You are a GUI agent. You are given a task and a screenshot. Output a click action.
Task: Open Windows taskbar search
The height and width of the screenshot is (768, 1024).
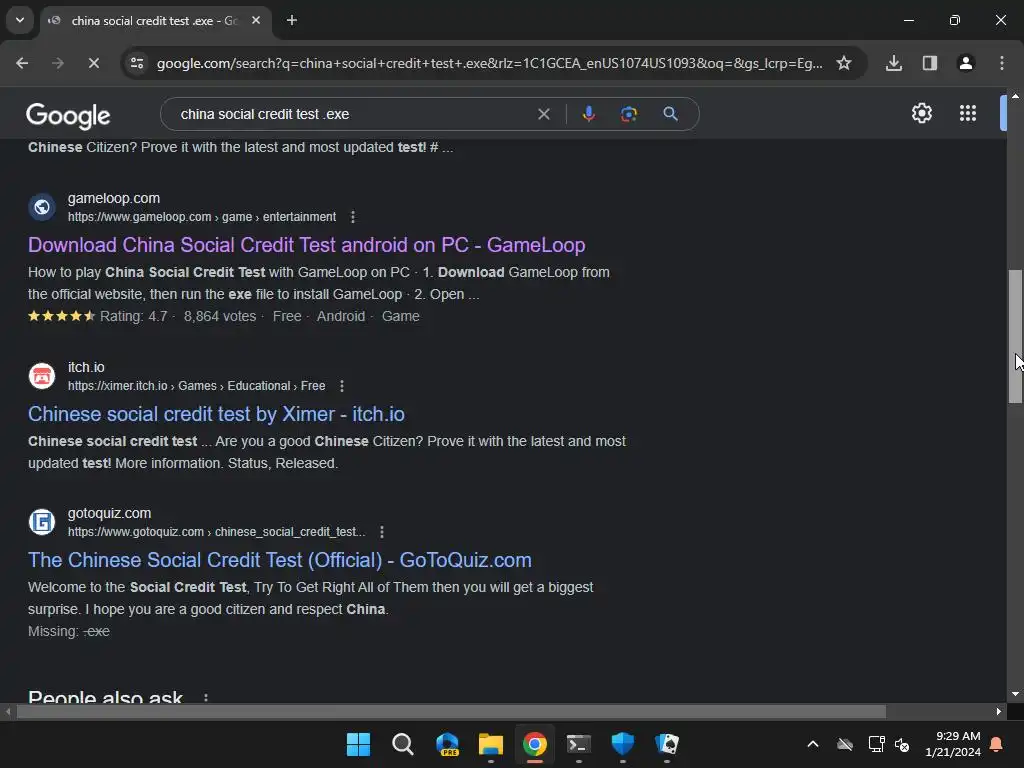pos(402,744)
